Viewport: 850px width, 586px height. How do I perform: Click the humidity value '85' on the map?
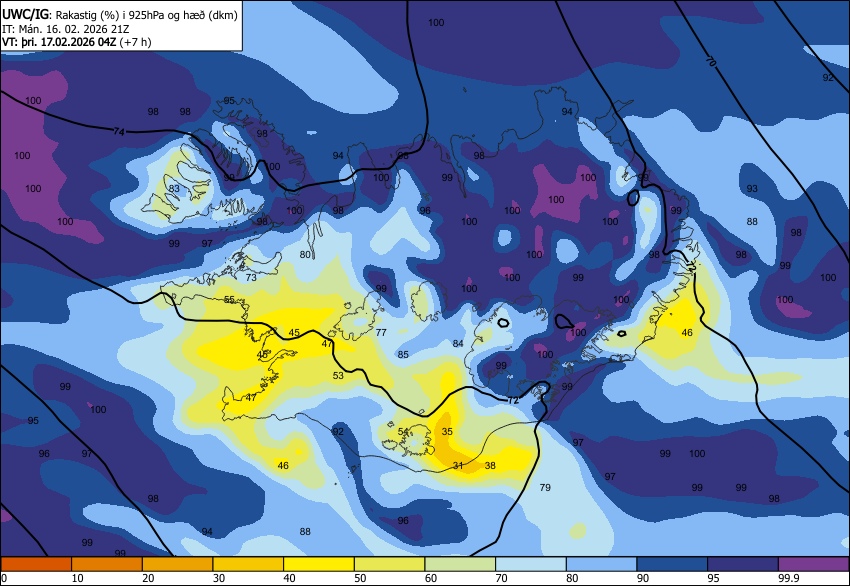pyautogui.click(x=403, y=355)
